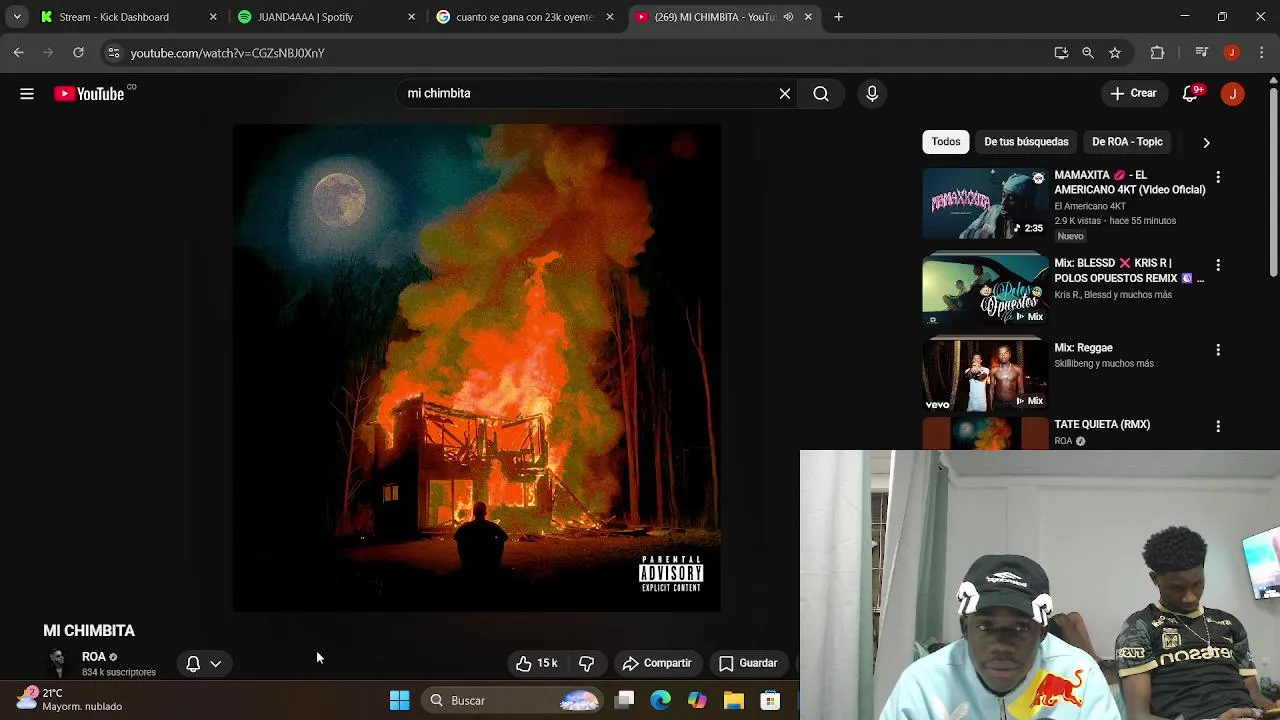Open Copilot icon on taskbar

[x=697, y=701]
